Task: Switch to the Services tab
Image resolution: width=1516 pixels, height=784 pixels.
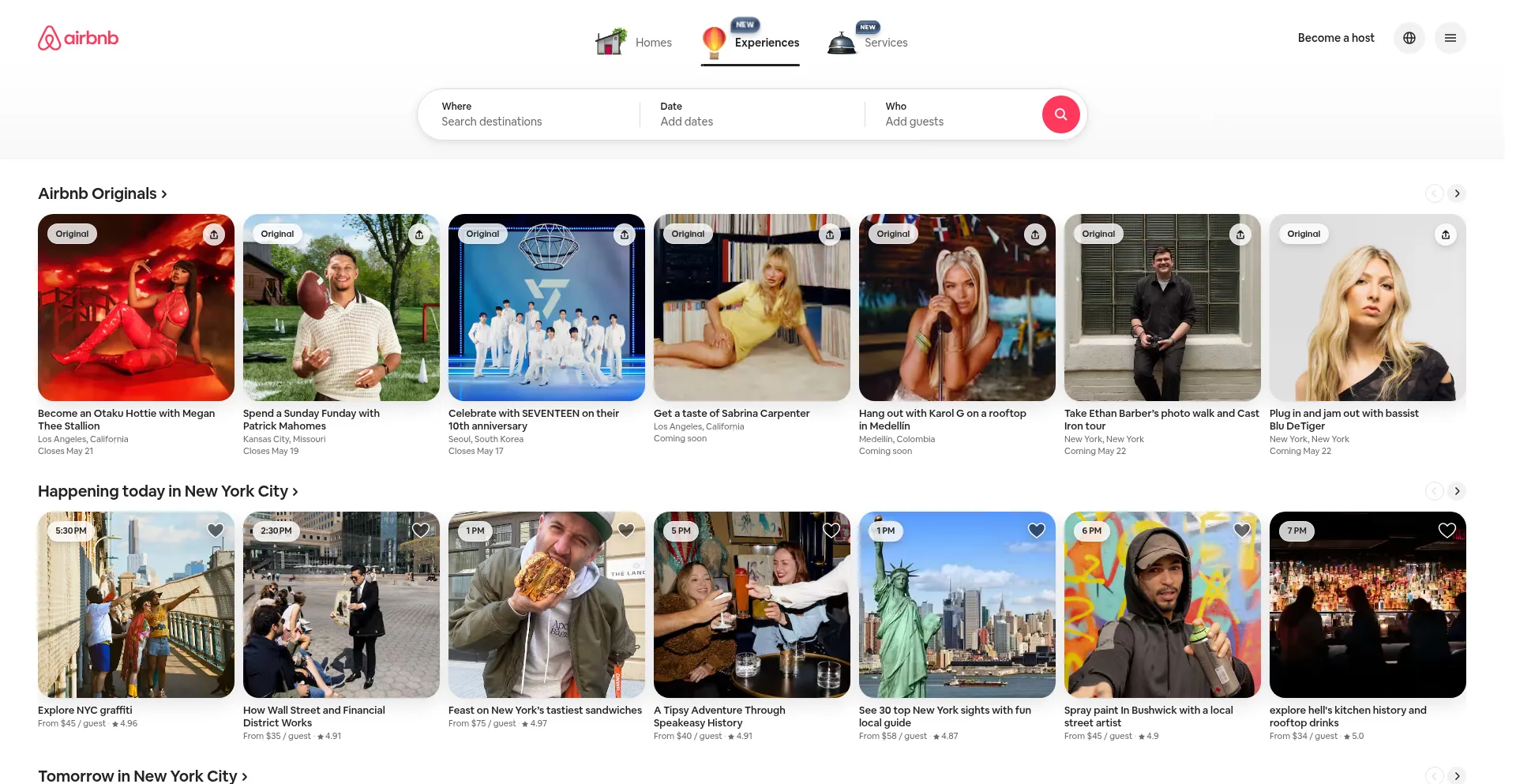Action: pyautogui.click(x=867, y=42)
